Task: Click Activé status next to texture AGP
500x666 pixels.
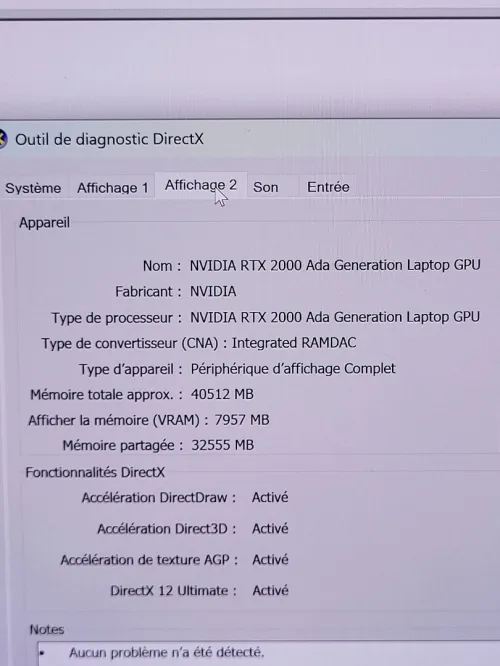Action: click(271, 559)
